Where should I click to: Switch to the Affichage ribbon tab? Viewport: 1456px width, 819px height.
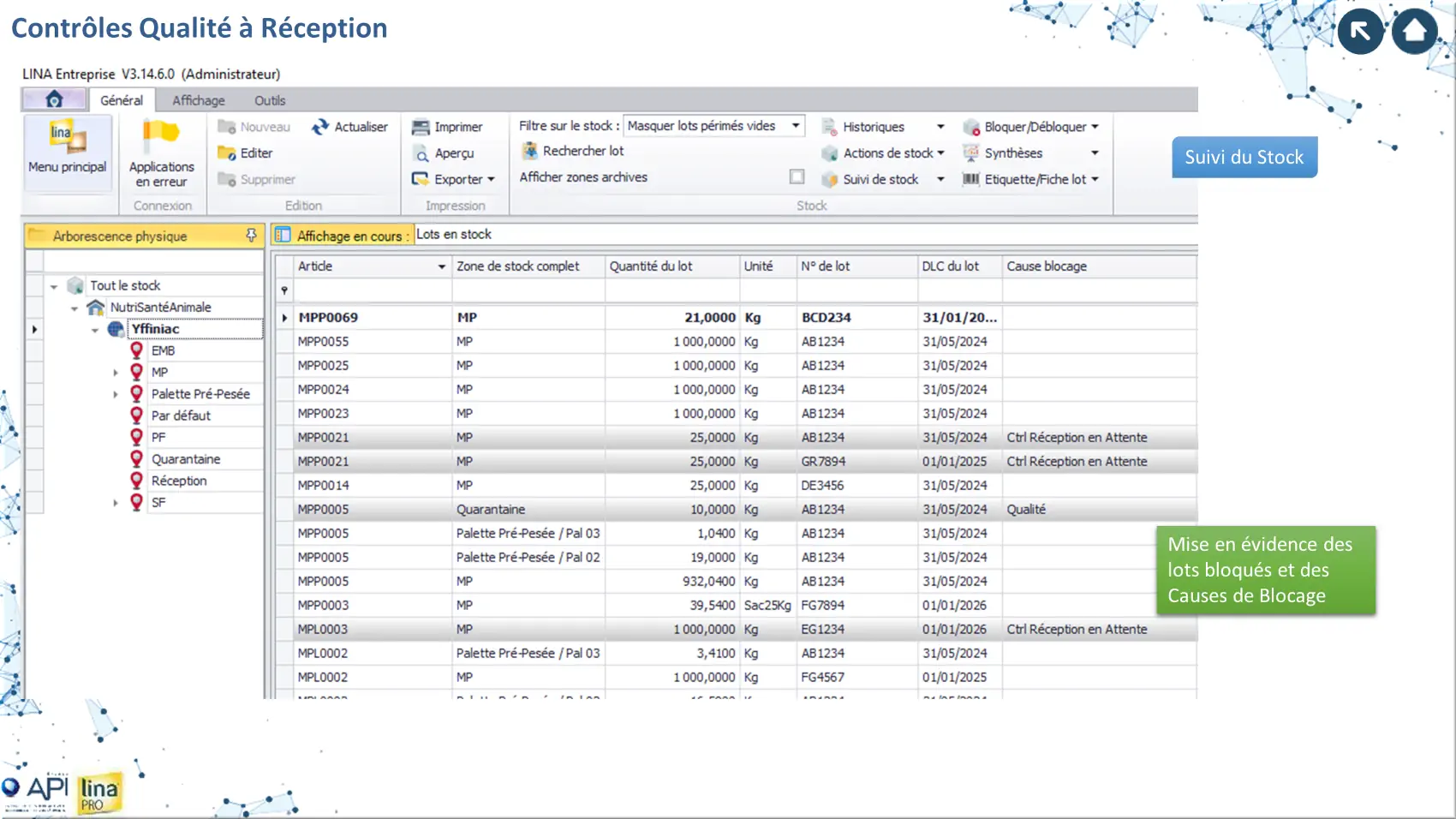tap(199, 100)
